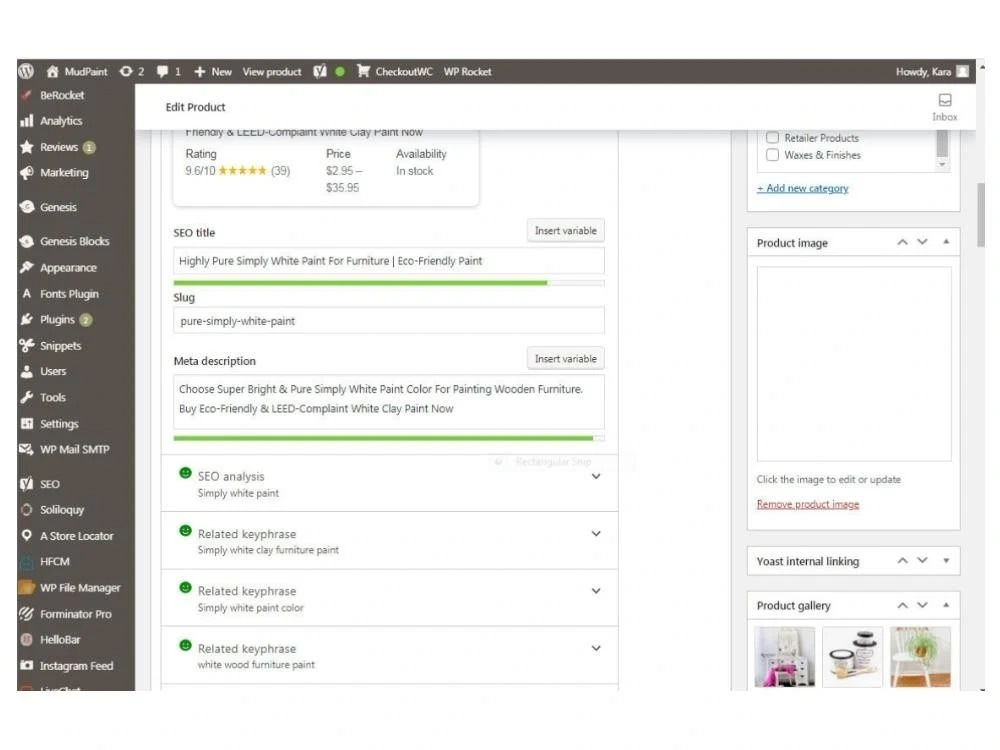The height and width of the screenshot is (750, 1000).
Task: Collapse the Product gallery panel
Action: (x=946, y=605)
